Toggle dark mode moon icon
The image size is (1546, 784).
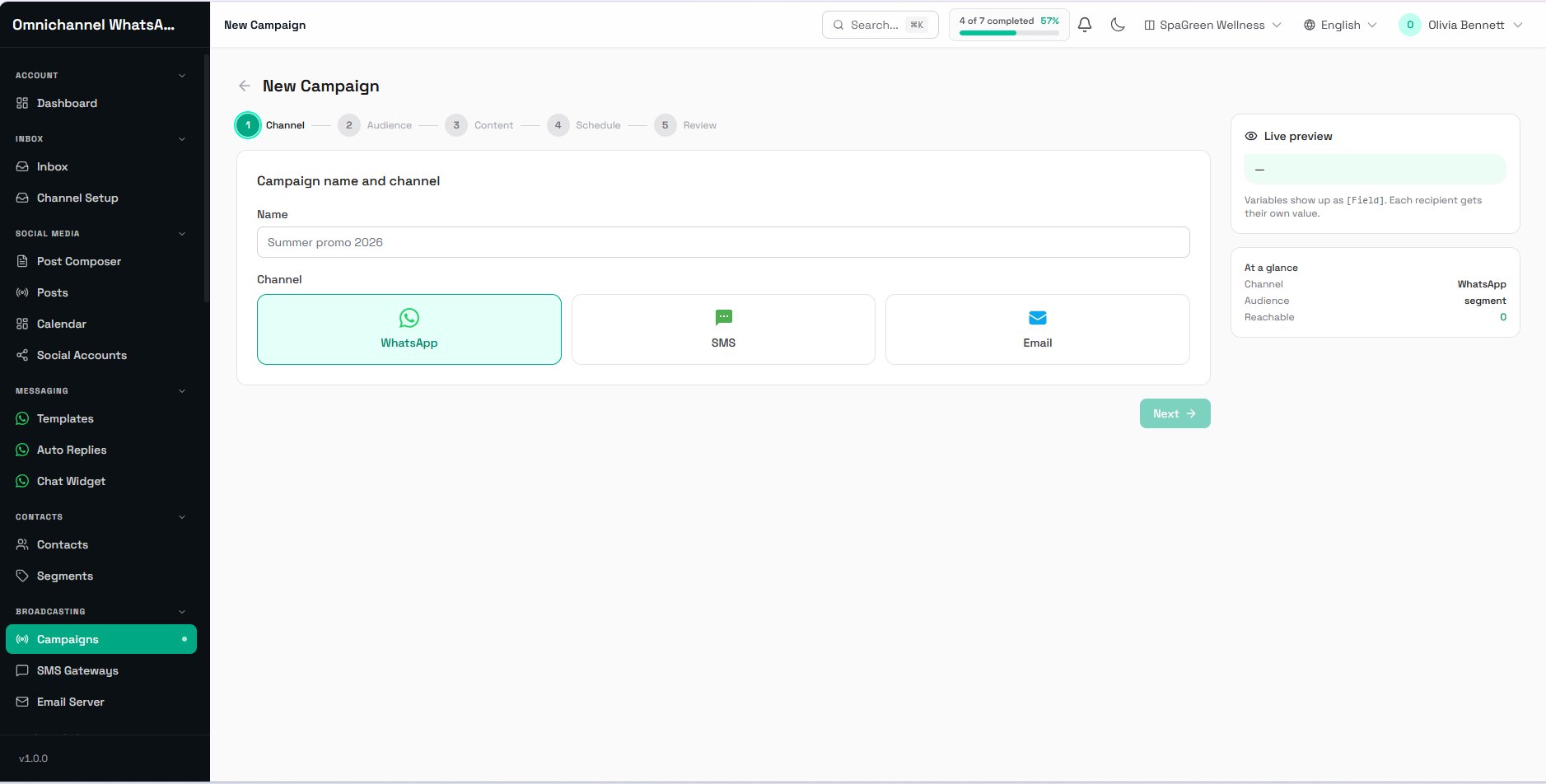point(1118,25)
